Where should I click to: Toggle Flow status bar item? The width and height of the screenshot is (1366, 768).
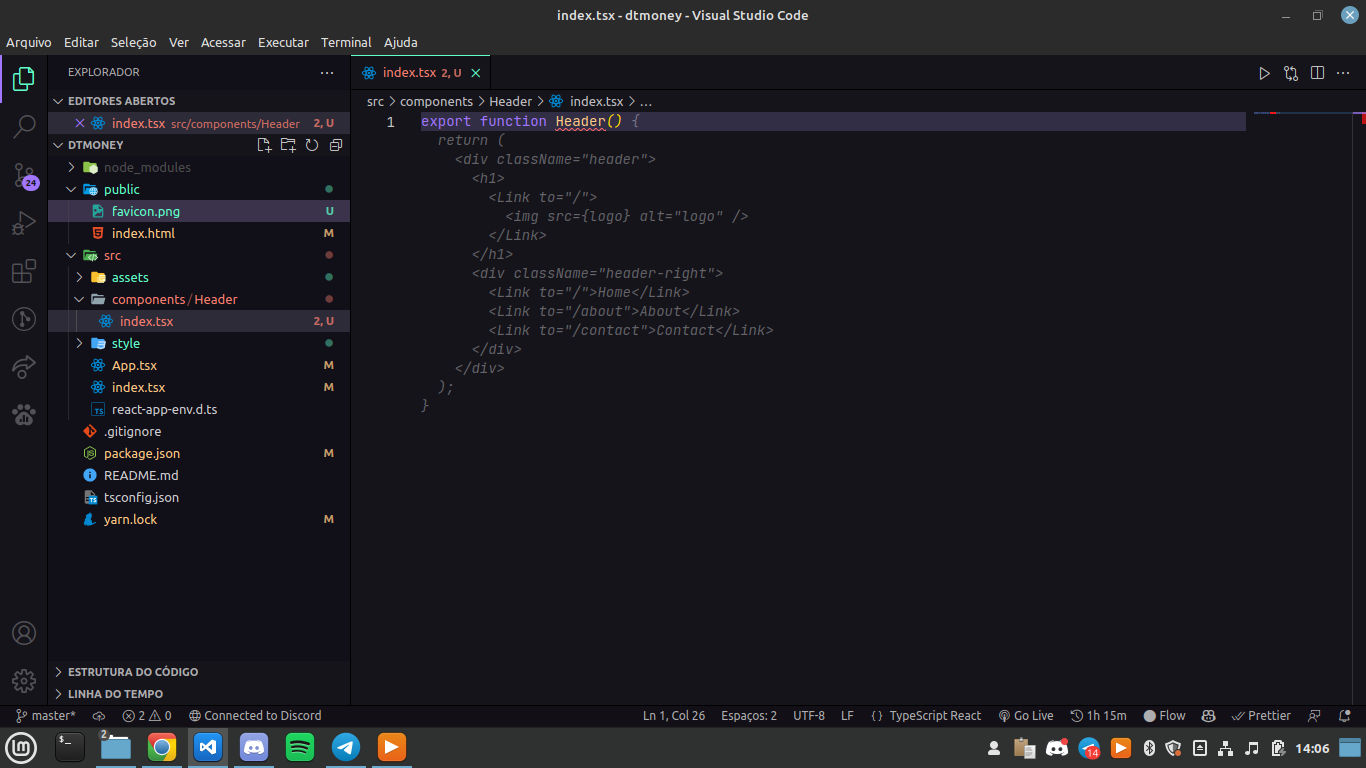tap(1164, 716)
